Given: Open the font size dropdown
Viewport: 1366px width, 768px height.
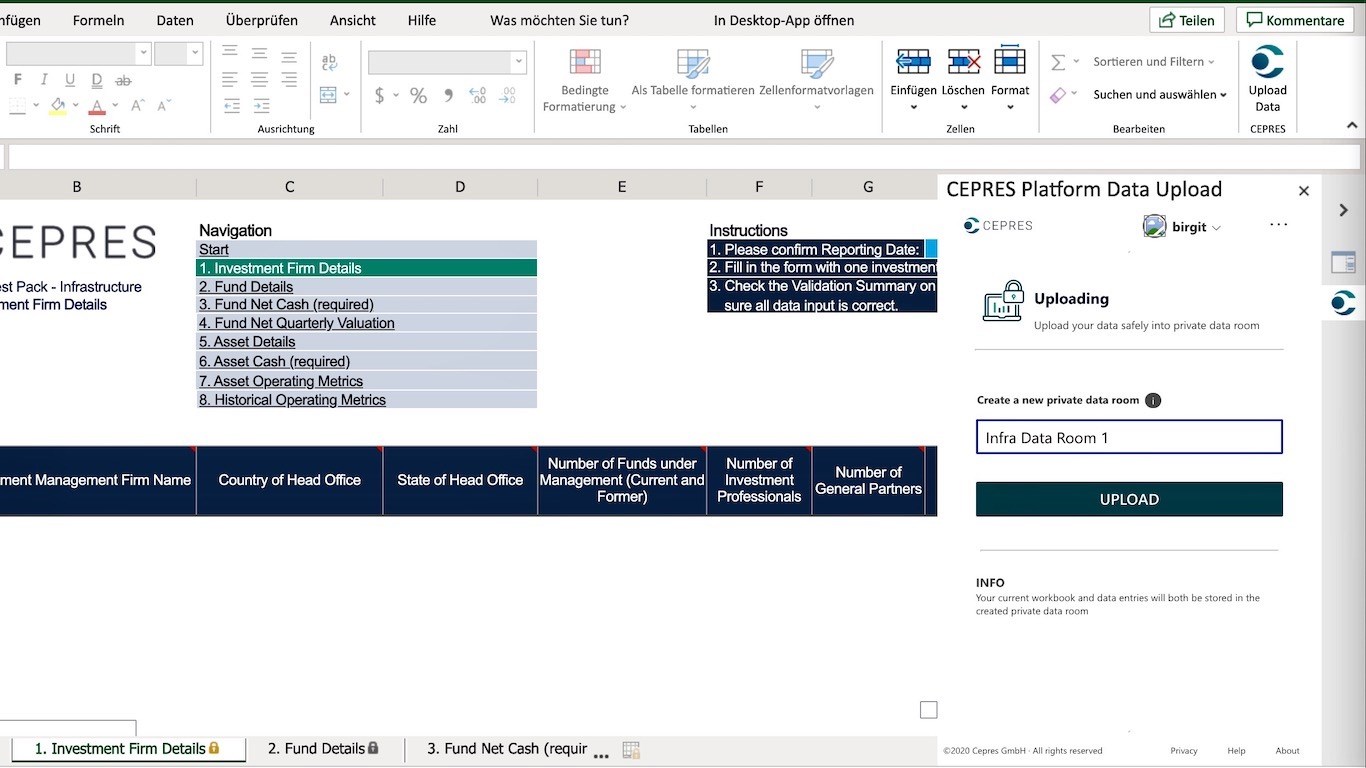Looking at the screenshot, I should pos(194,54).
